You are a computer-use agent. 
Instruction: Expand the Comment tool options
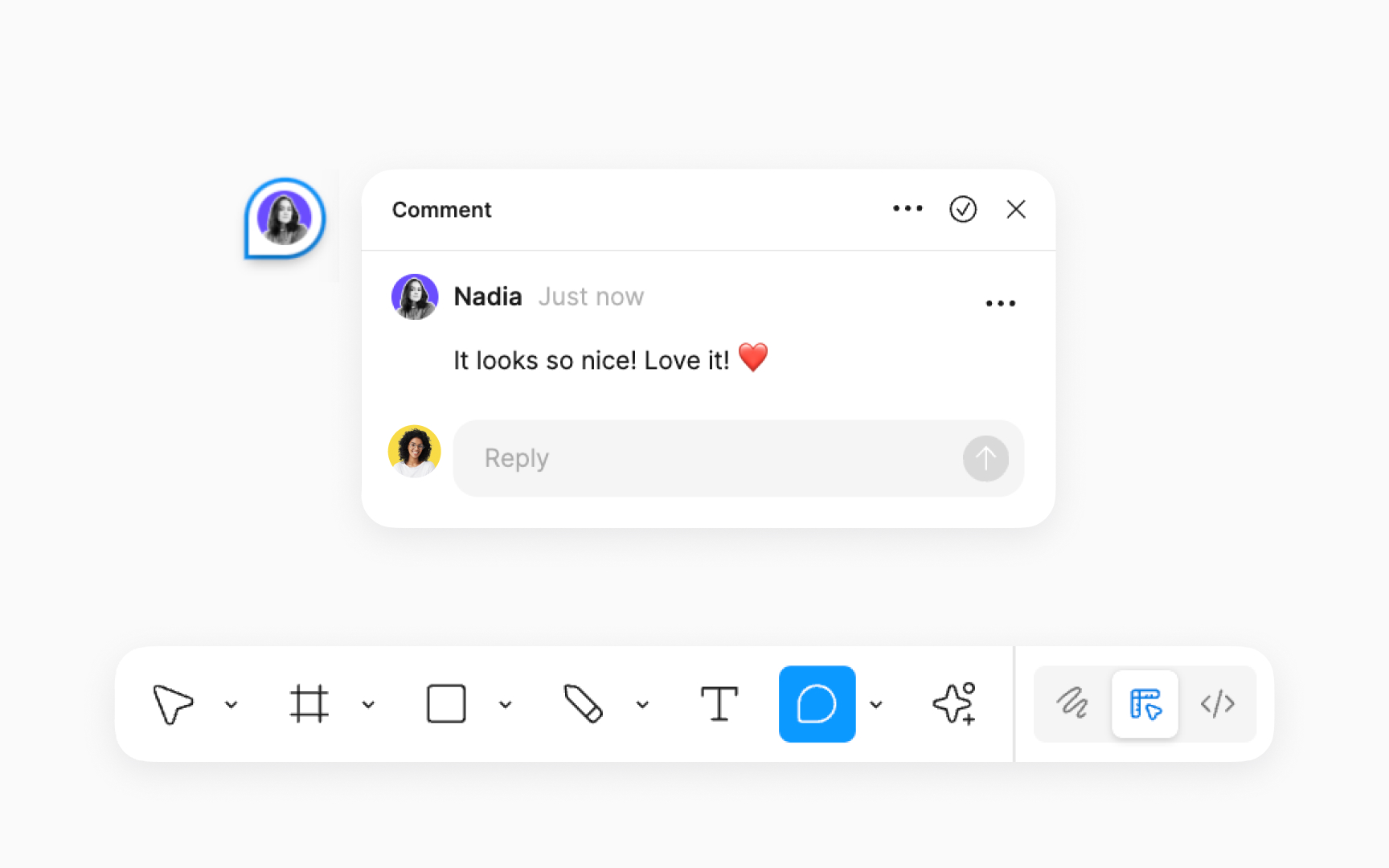coord(877,704)
